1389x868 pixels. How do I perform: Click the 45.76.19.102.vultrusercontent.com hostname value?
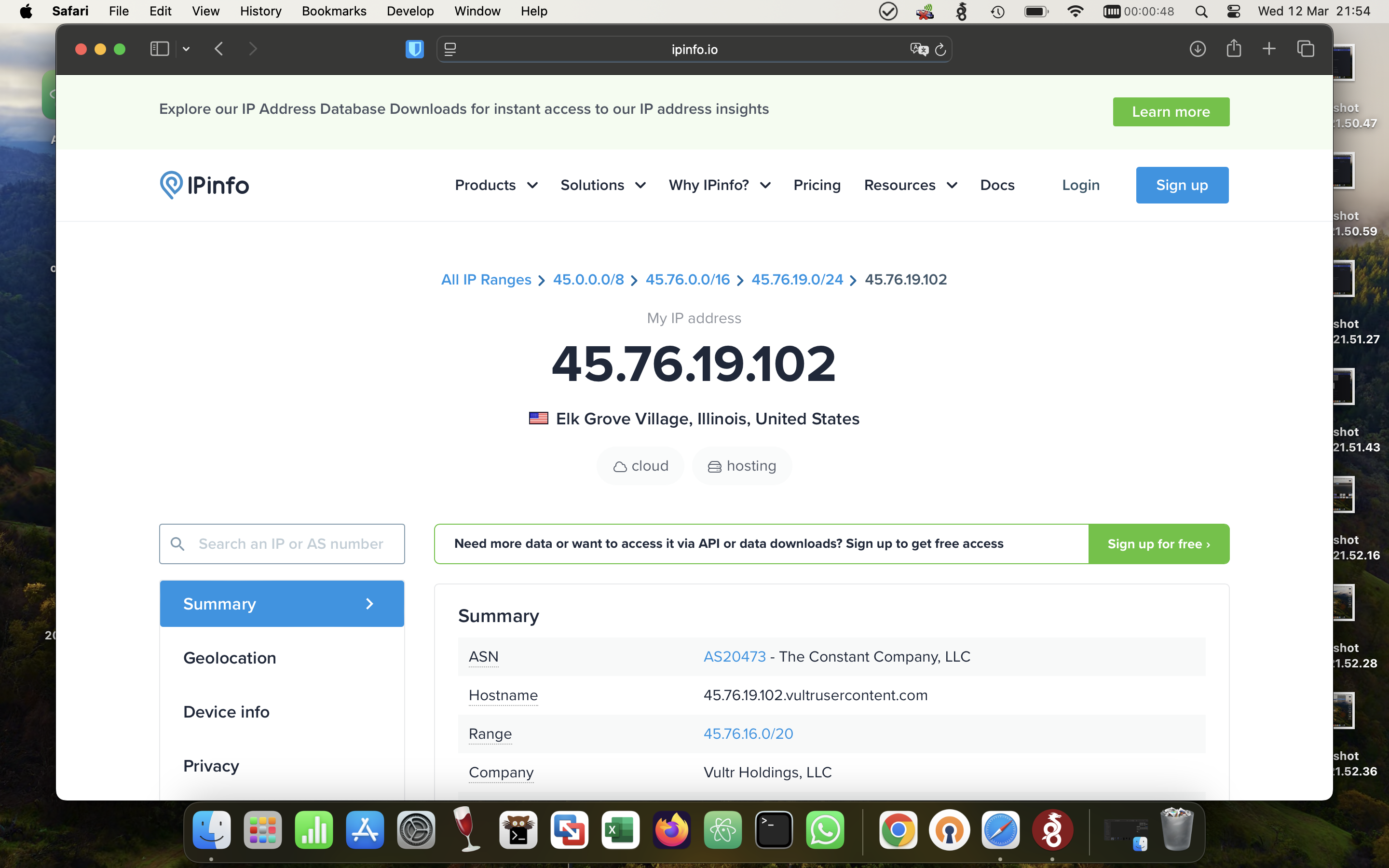coord(816,695)
